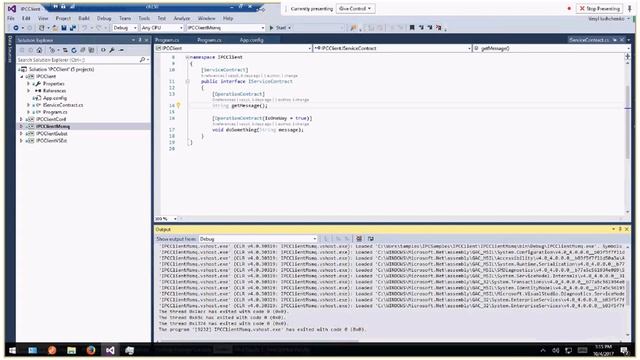Switch to the App.config editor tab
The width and height of the screenshot is (640, 360).
tap(251, 40)
